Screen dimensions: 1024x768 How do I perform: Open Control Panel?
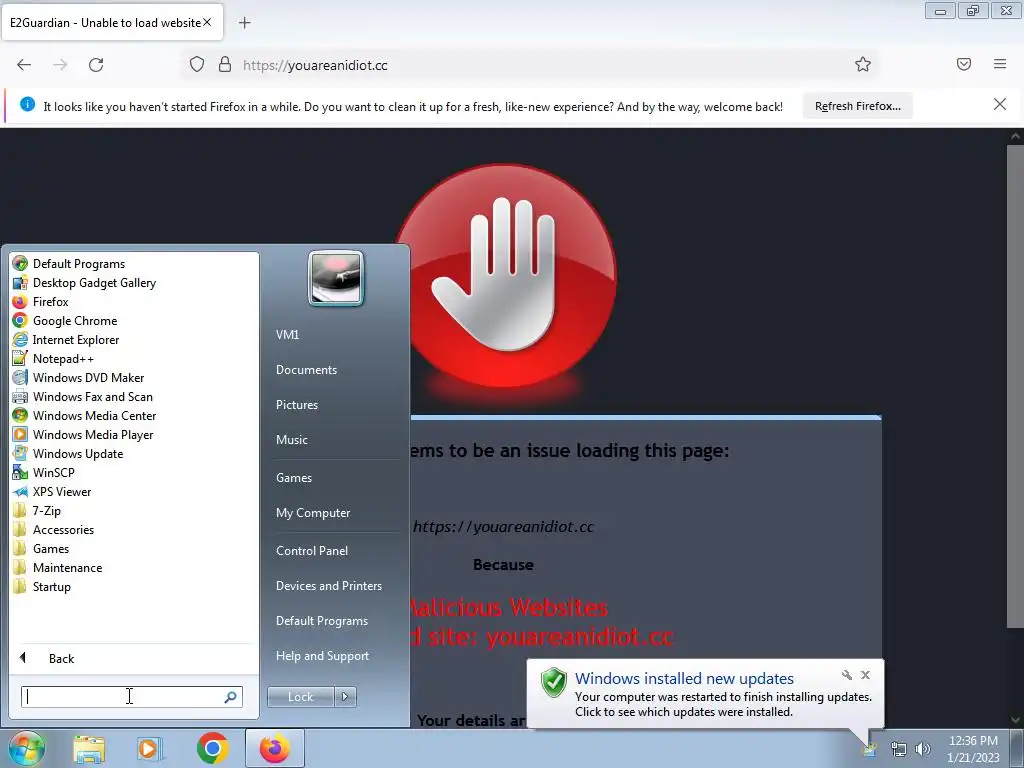[312, 551]
